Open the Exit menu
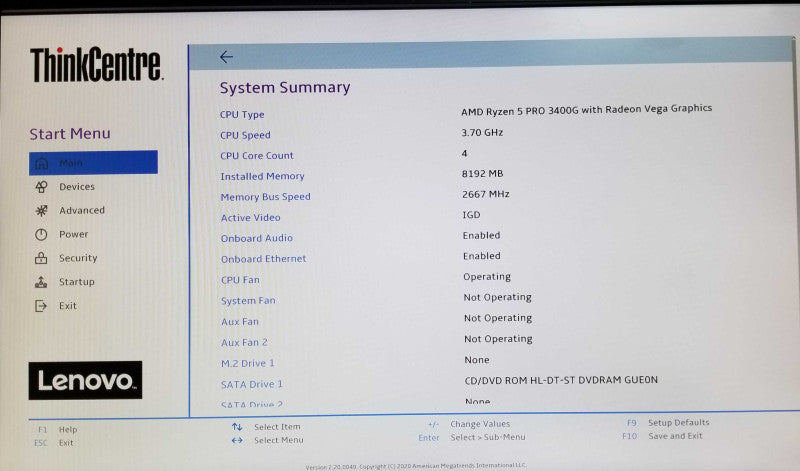Viewport: 800px width, 471px height. pos(68,306)
